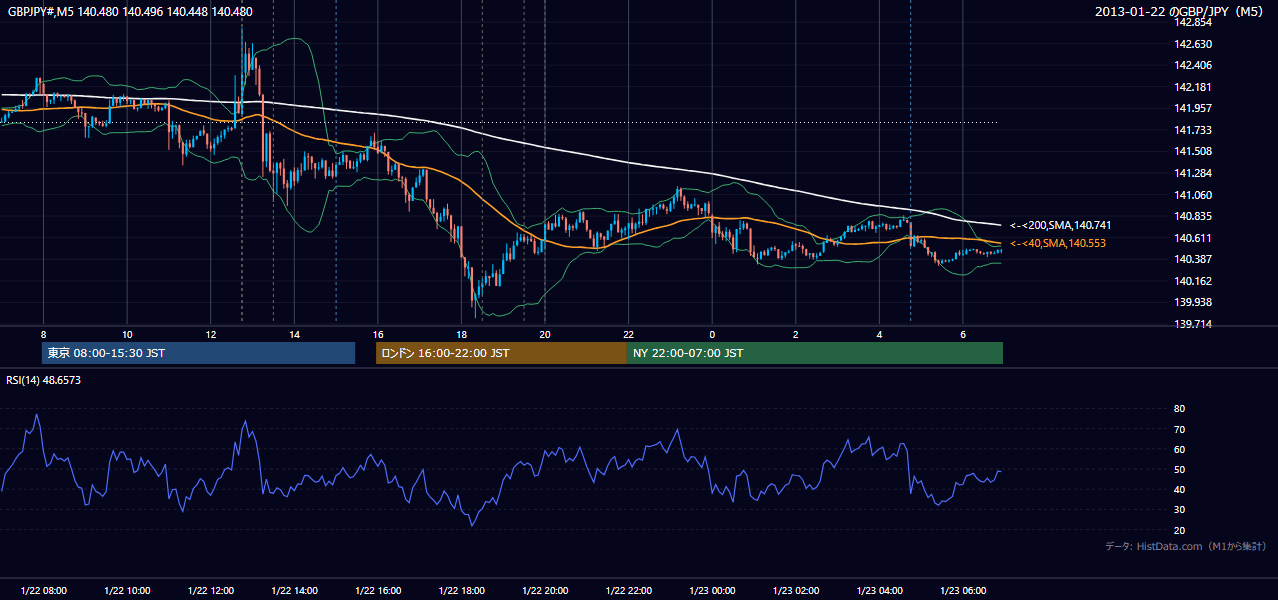Click the 1/23 04:00 bottom time label

(880, 591)
